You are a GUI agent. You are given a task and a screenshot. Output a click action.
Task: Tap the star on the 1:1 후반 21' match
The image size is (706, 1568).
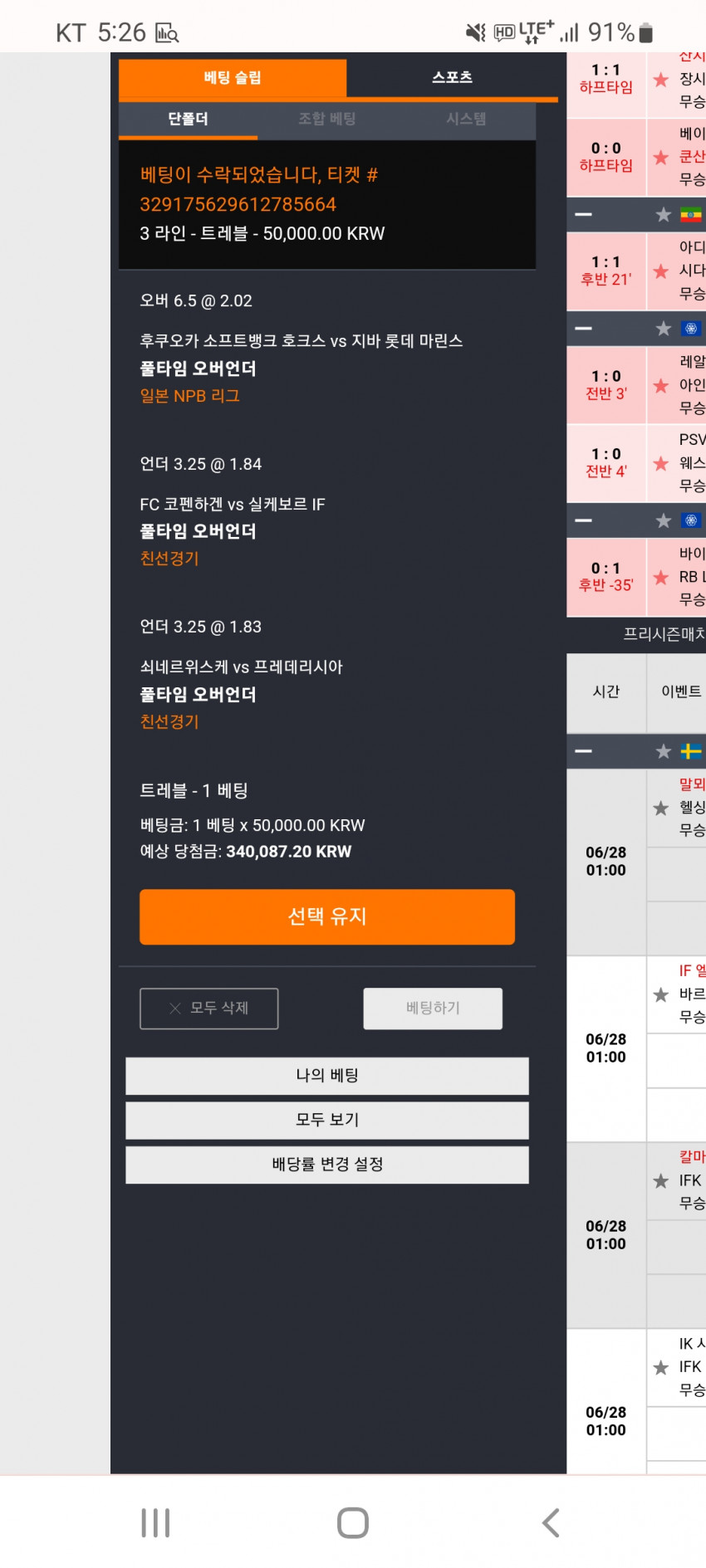coord(661,271)
